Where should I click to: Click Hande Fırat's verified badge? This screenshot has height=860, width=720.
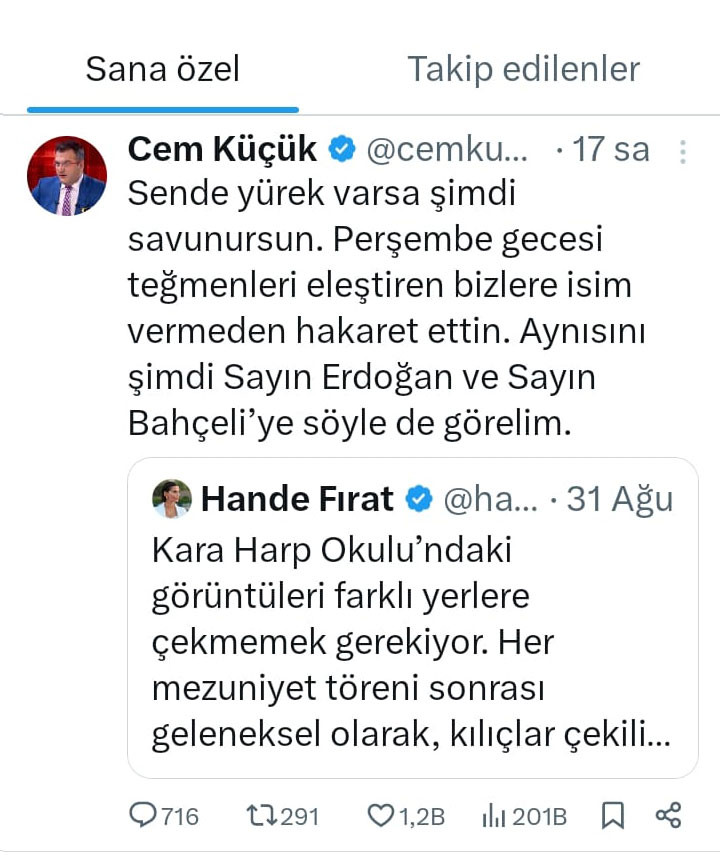tap(420, 498)
